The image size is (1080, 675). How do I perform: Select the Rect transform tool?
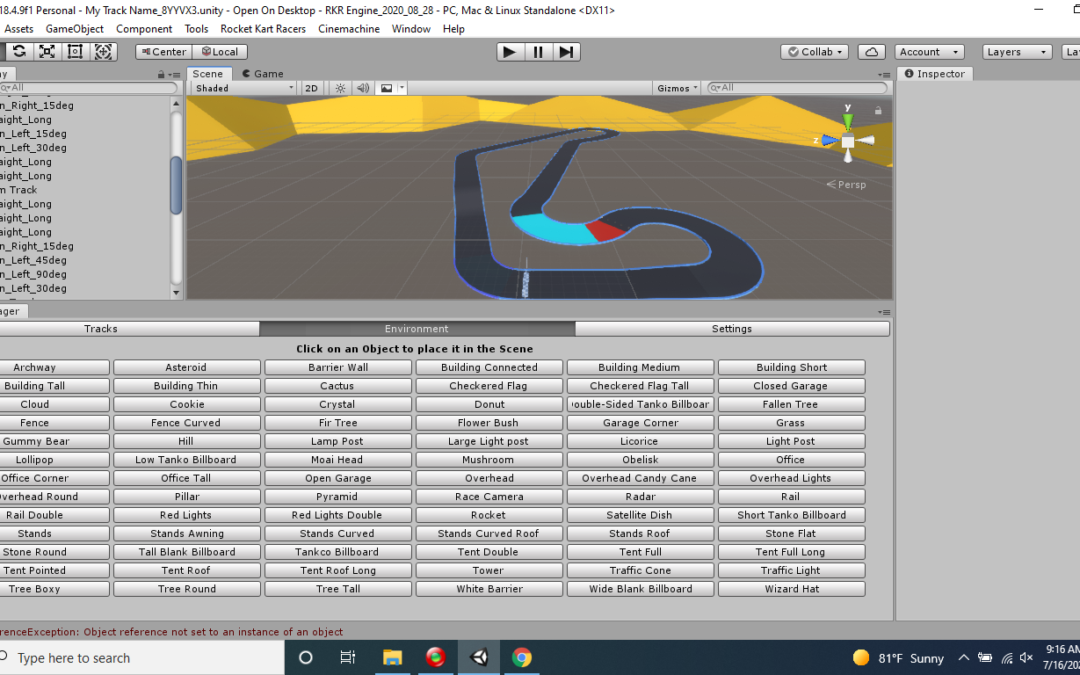[x=75, y=52]
